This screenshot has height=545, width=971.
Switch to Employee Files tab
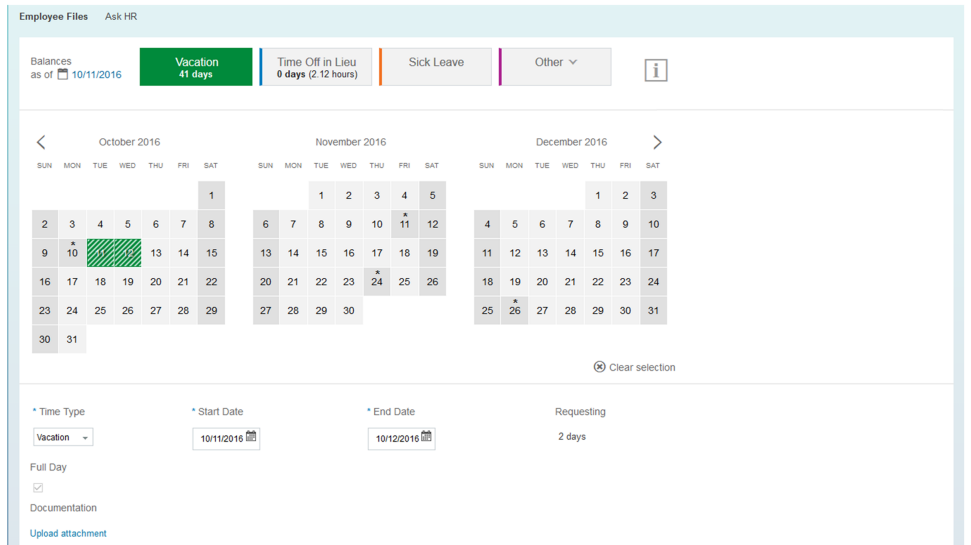(x=53, y=17)
